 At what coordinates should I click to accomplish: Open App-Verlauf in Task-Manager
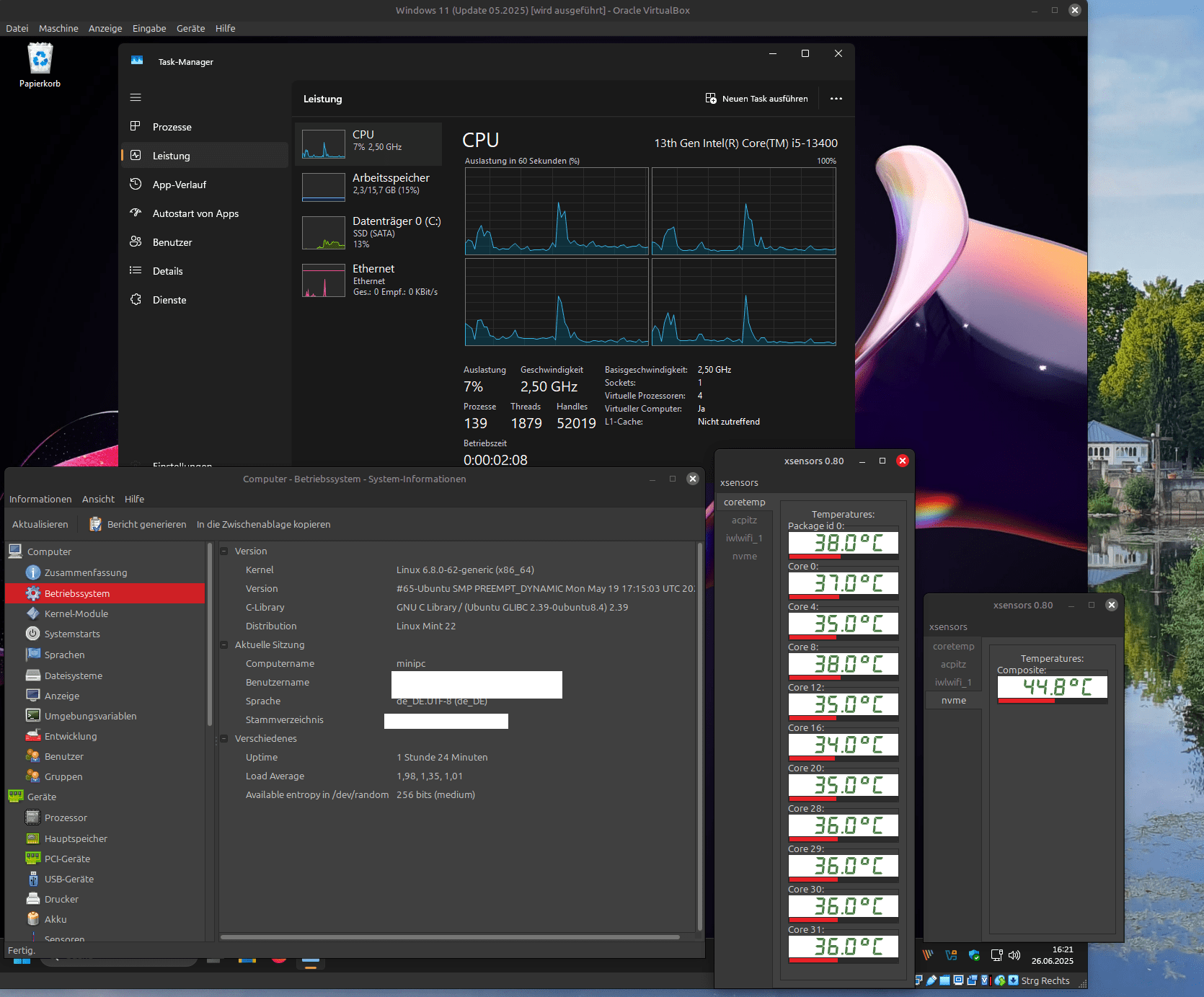(x=205, y=185)
